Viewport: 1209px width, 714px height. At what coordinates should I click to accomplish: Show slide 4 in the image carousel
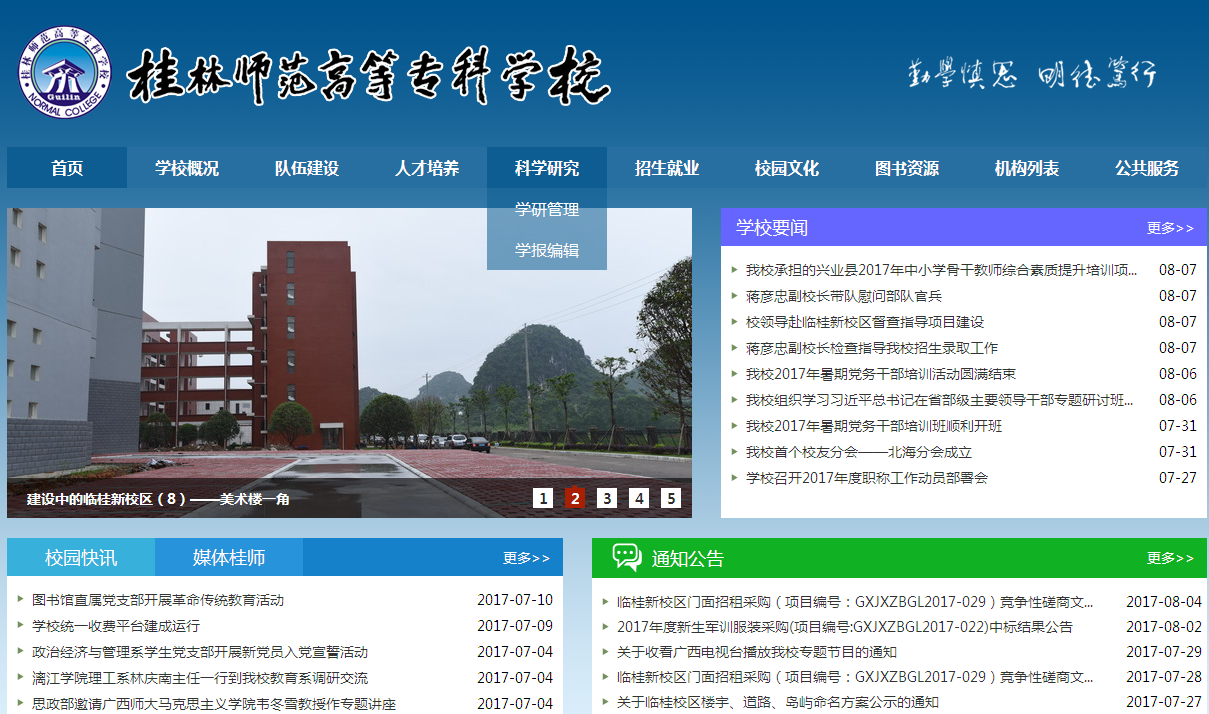coord(639,498)
